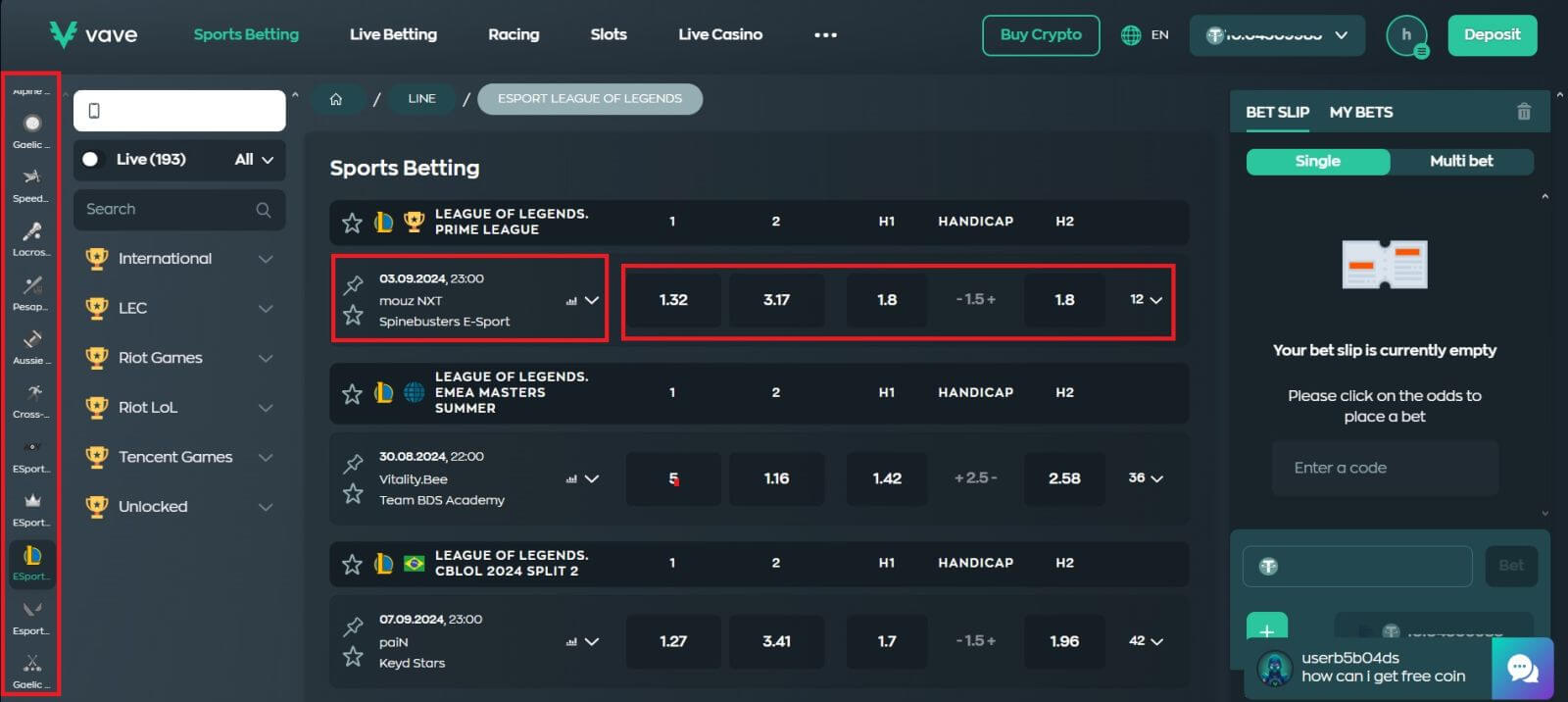
Task: Open the wallet balance dropdown
Action: coord(1277,35)
